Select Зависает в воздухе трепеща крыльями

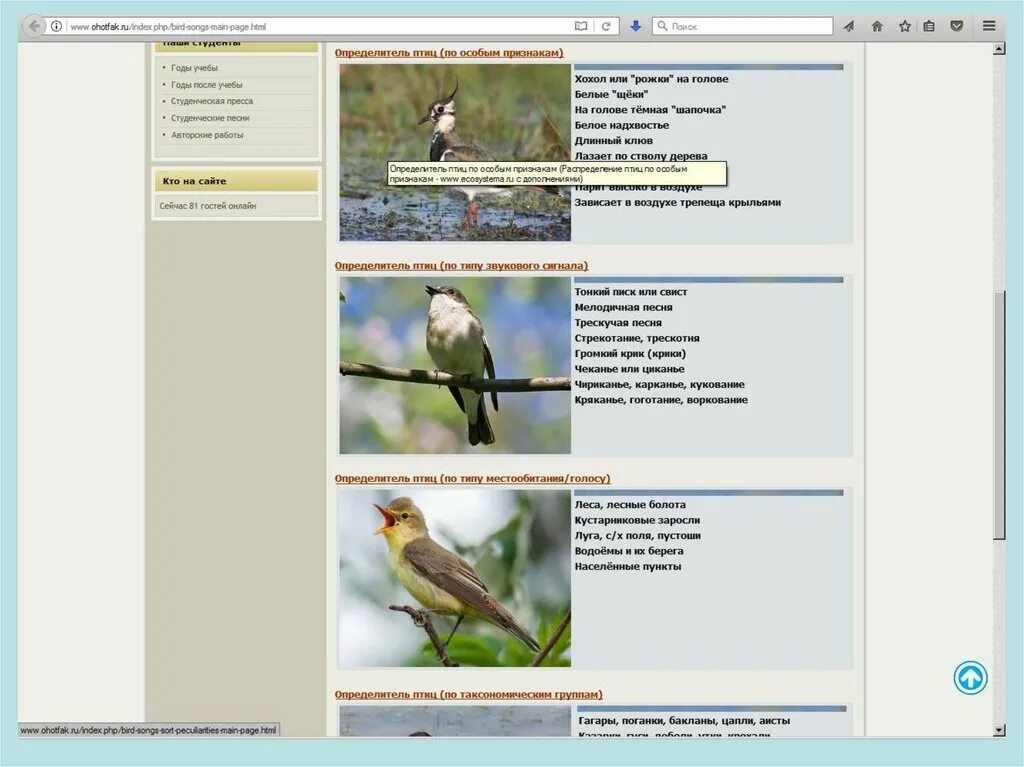677,203
